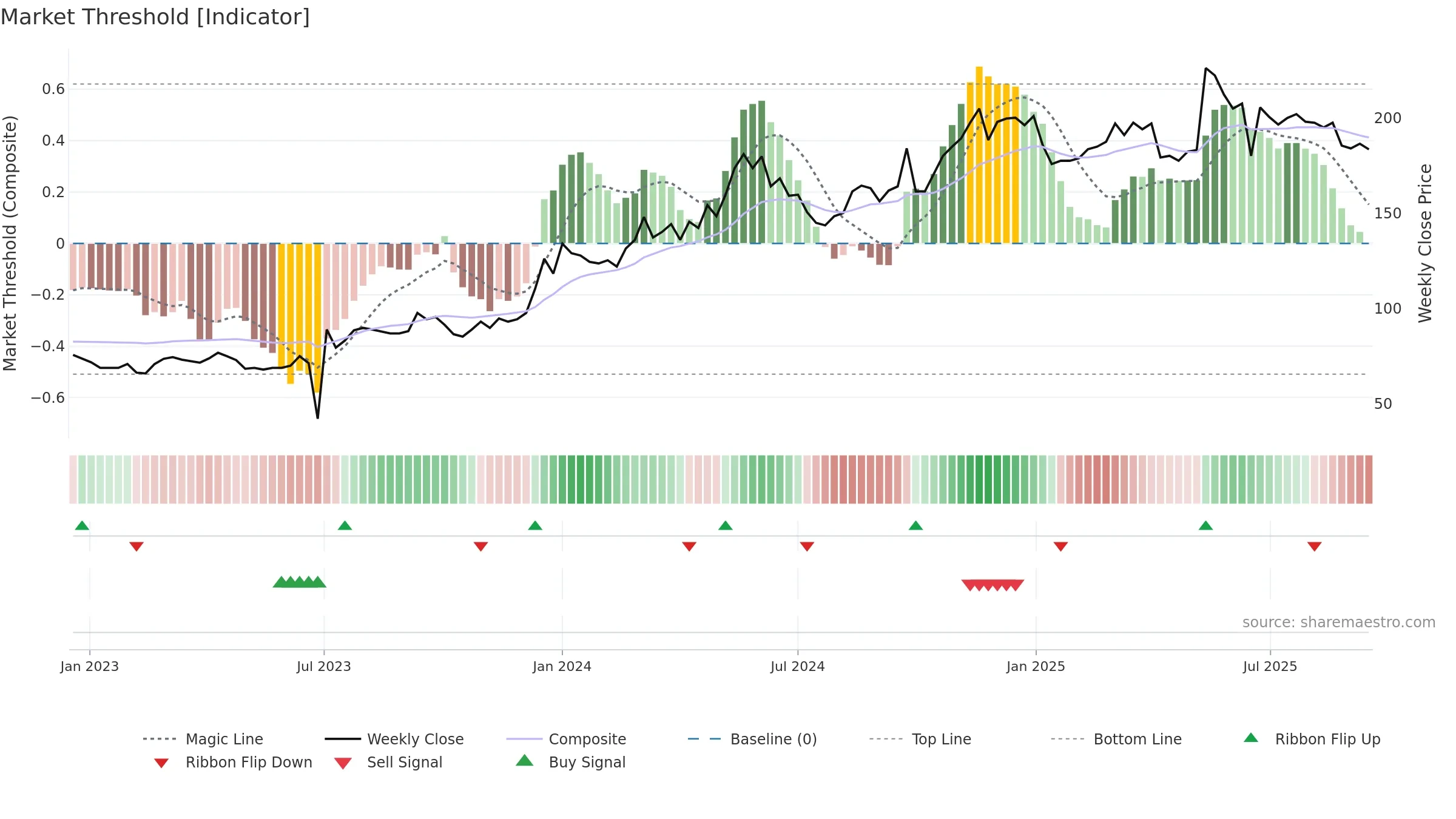Click the highest peak of the Weekly Close line

pyautogui.click(x=1206, y=69)
